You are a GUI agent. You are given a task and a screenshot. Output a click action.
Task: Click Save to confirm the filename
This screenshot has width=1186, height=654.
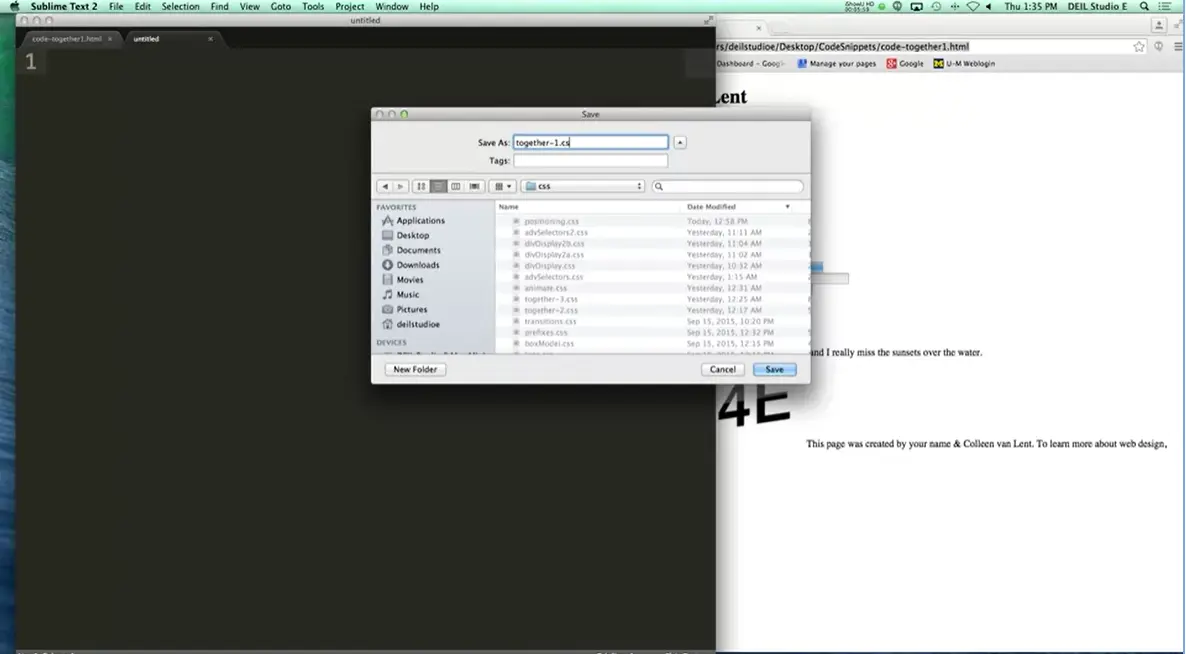[775, 369]
